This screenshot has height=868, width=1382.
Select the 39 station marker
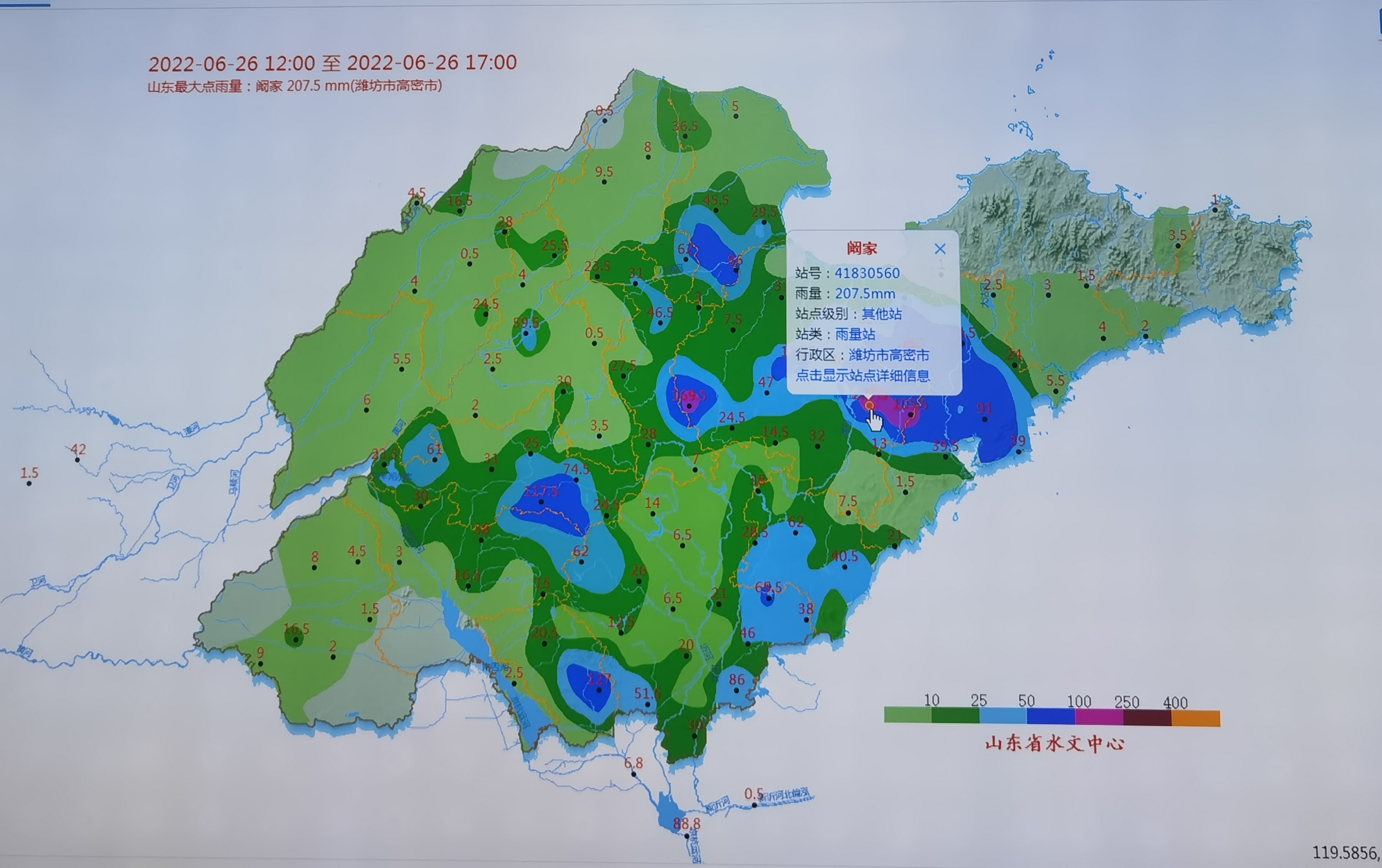click(x=1018, y=451)
